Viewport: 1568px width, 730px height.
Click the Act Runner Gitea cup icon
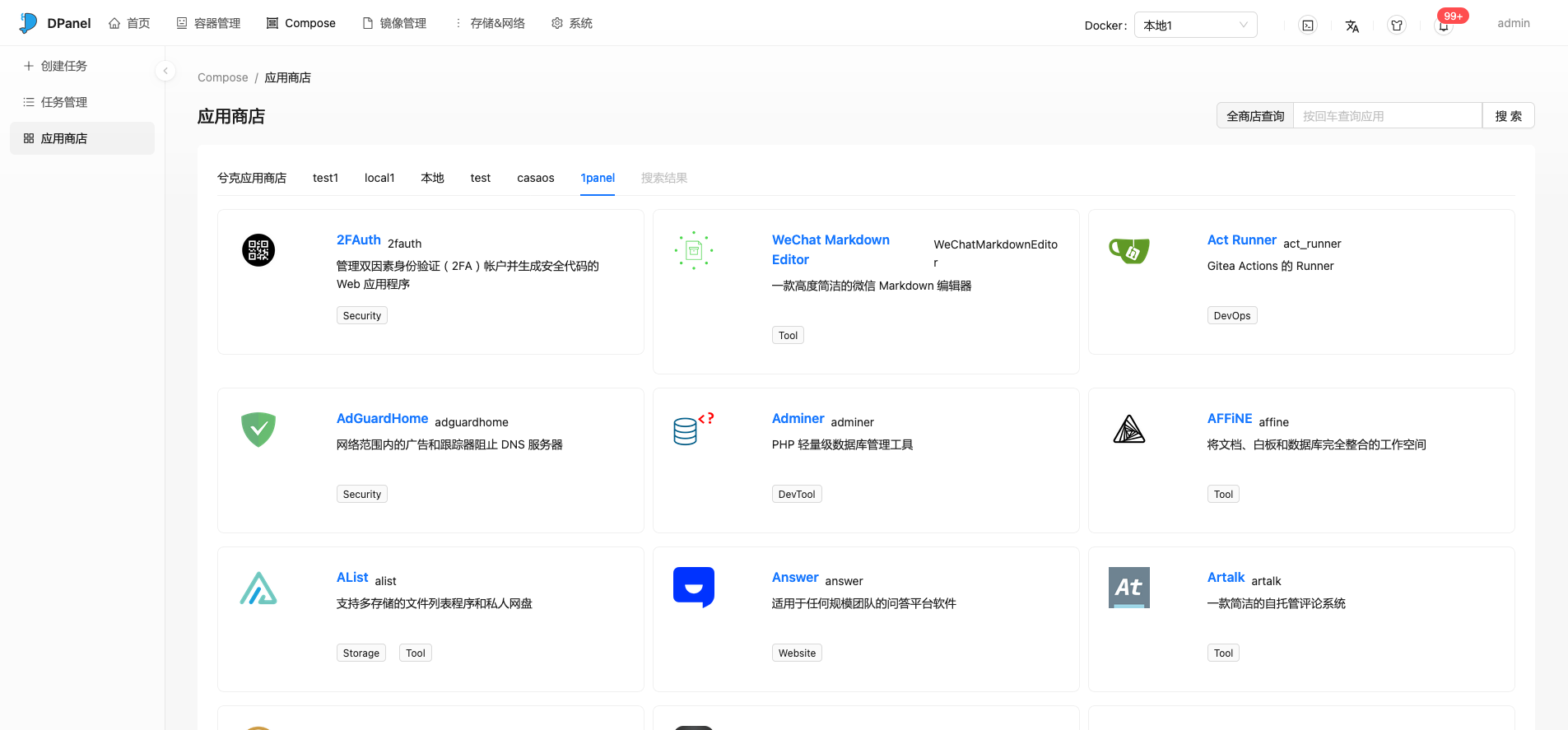click(1129, 250)
